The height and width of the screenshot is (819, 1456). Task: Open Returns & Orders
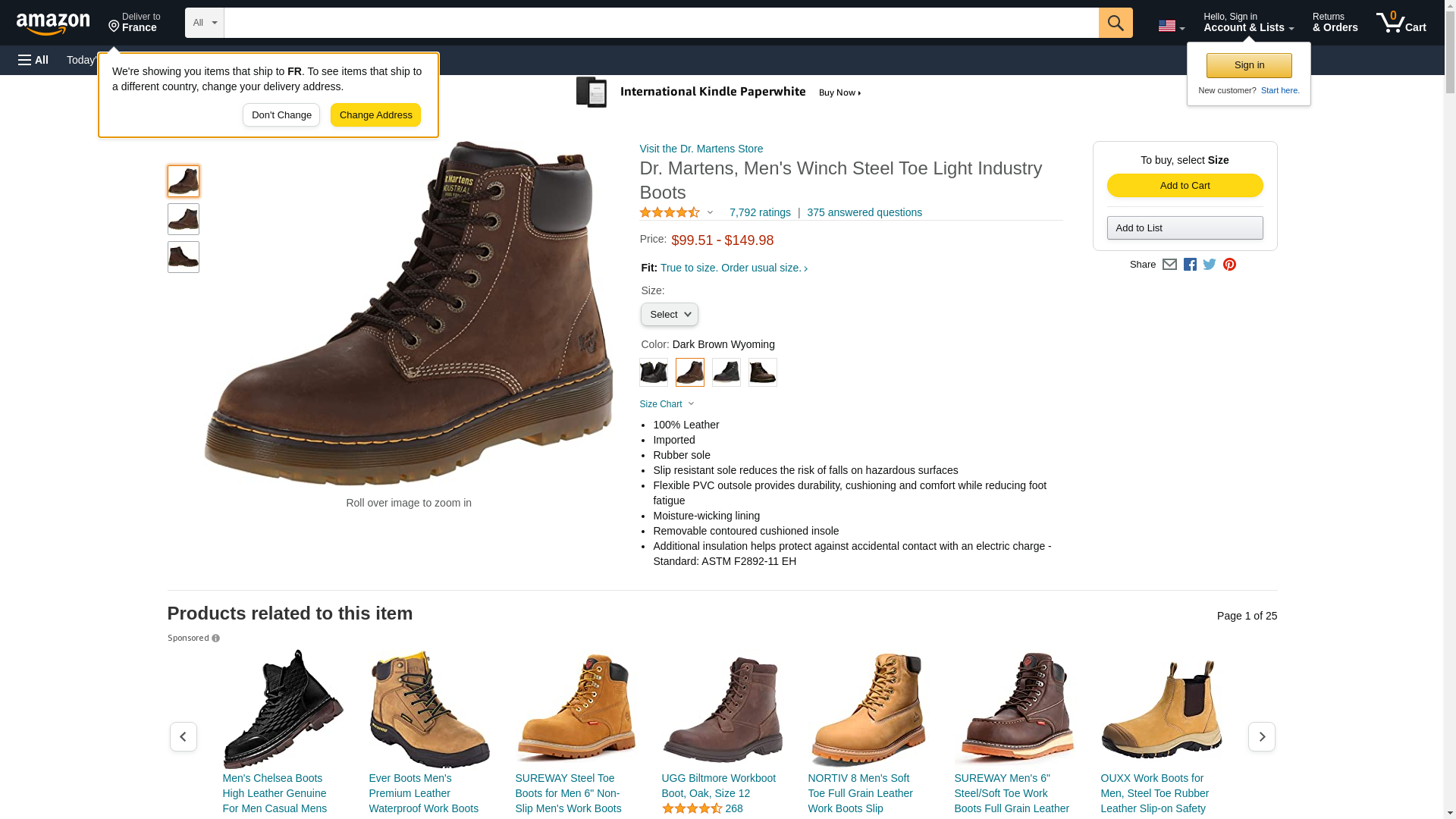1335,23
